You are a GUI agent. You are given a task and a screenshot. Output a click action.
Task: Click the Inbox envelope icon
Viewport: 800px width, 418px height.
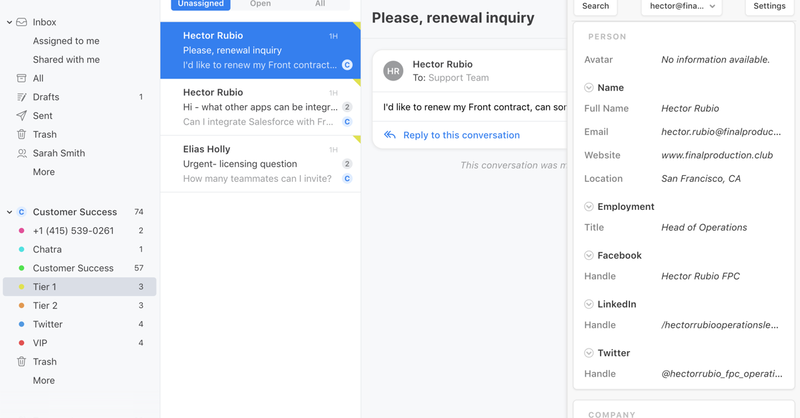coord(22,22)
